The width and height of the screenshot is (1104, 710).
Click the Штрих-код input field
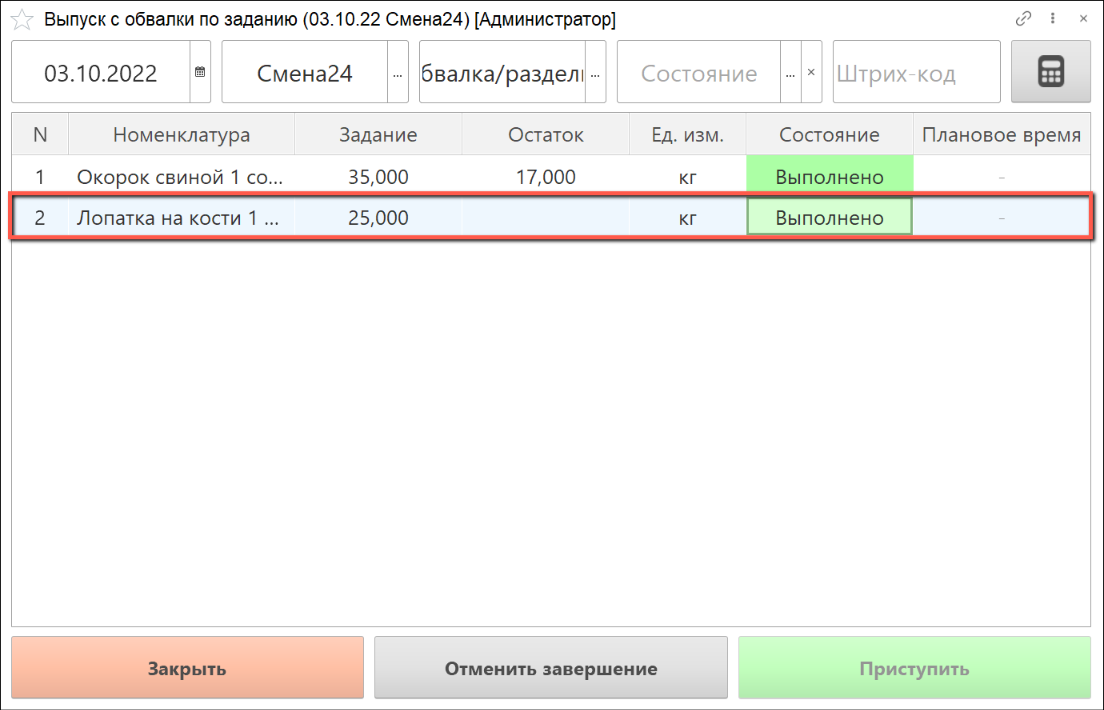pyautogui.click(x=915, y=73)
